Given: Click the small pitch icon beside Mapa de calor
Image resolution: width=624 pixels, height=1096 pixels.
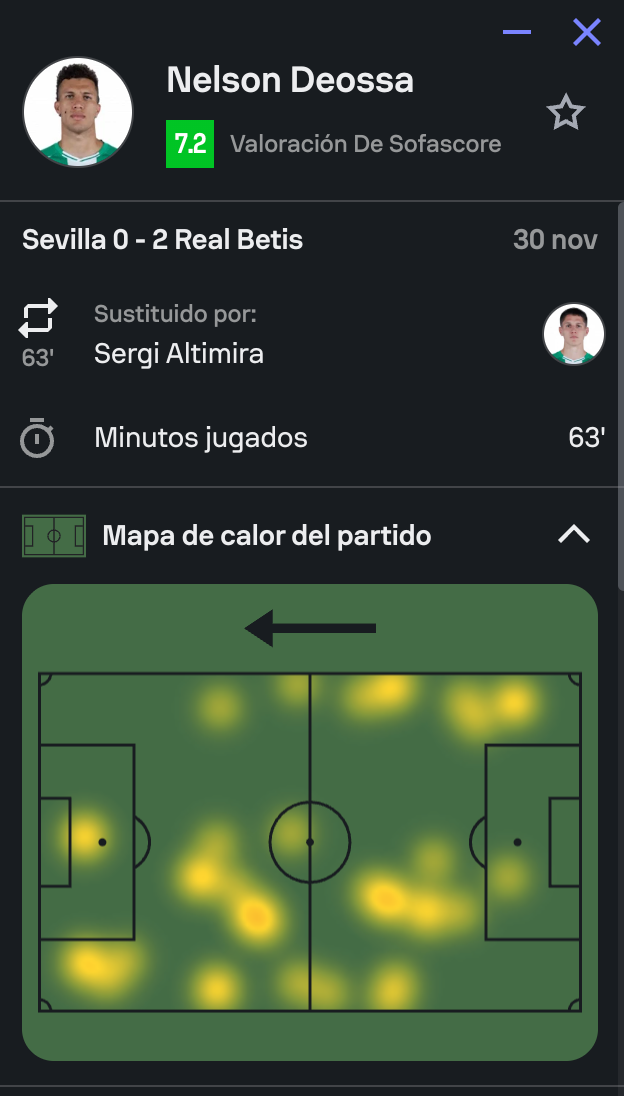Looking at the screenshot, I should coord(53,536).
